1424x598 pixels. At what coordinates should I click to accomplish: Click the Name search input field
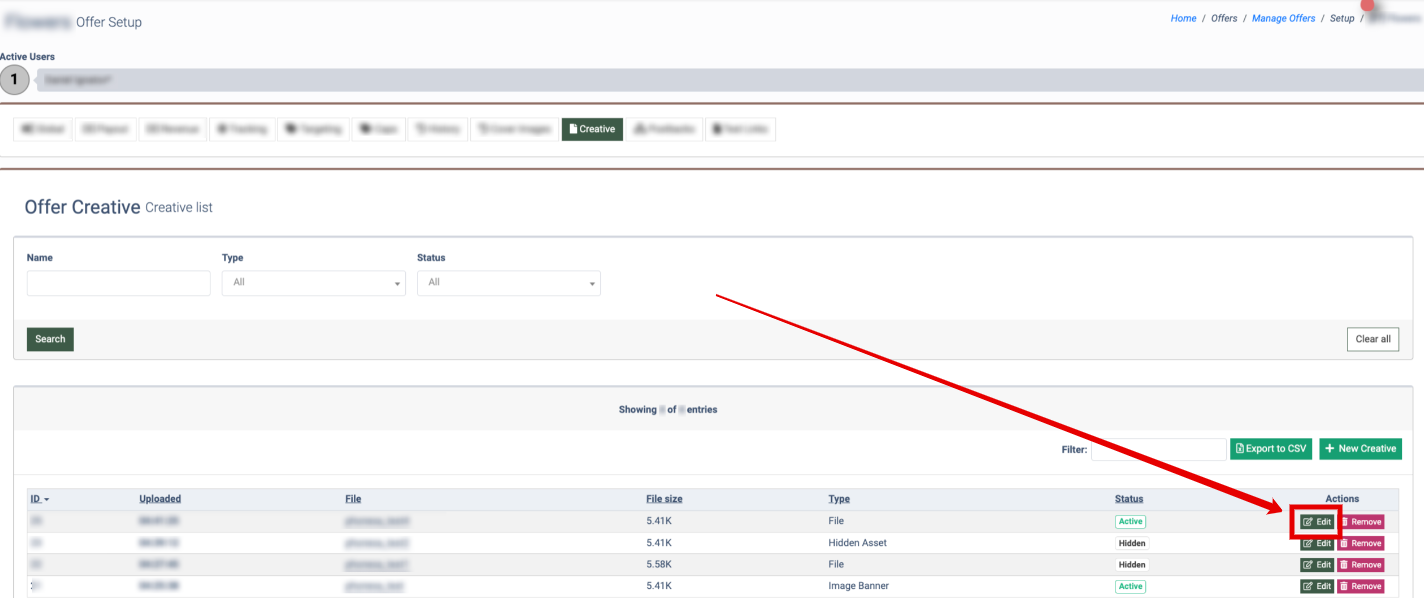point(118,283)
